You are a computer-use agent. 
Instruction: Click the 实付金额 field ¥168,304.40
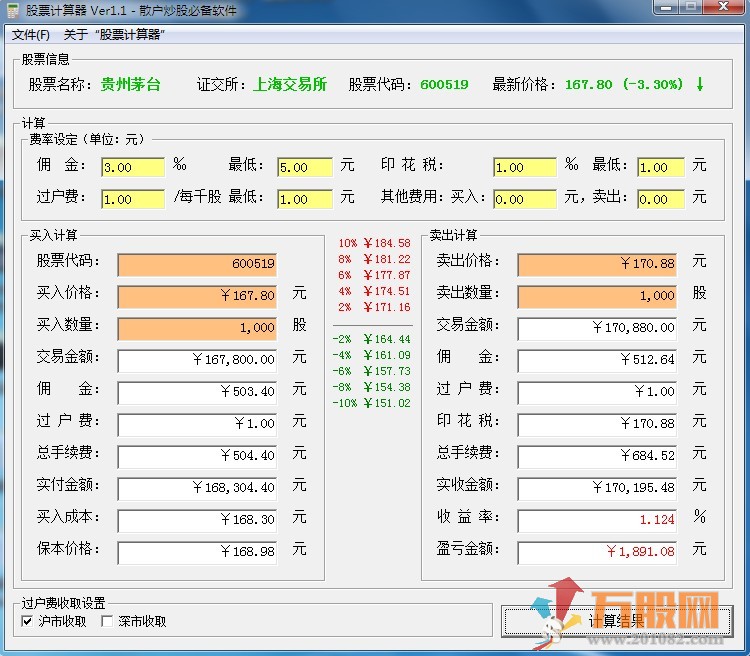[x=197, y=488]
